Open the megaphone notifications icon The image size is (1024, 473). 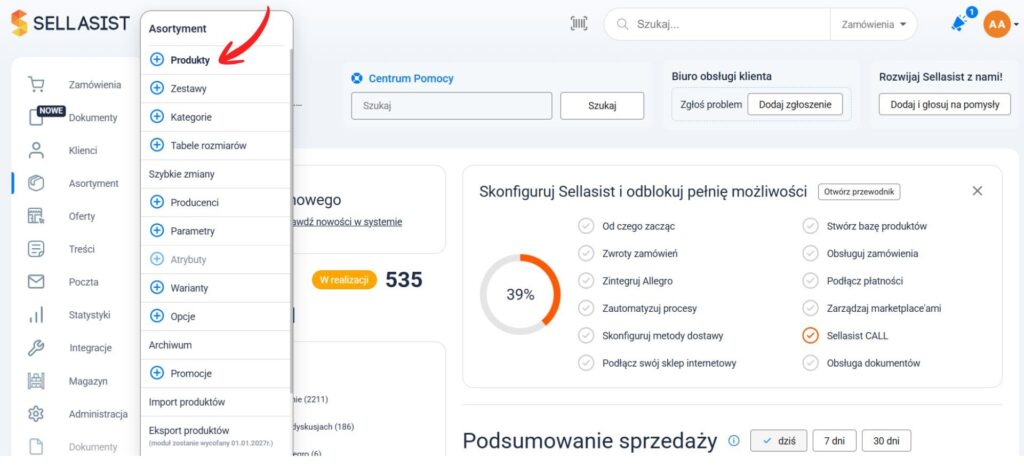point(959,23)
